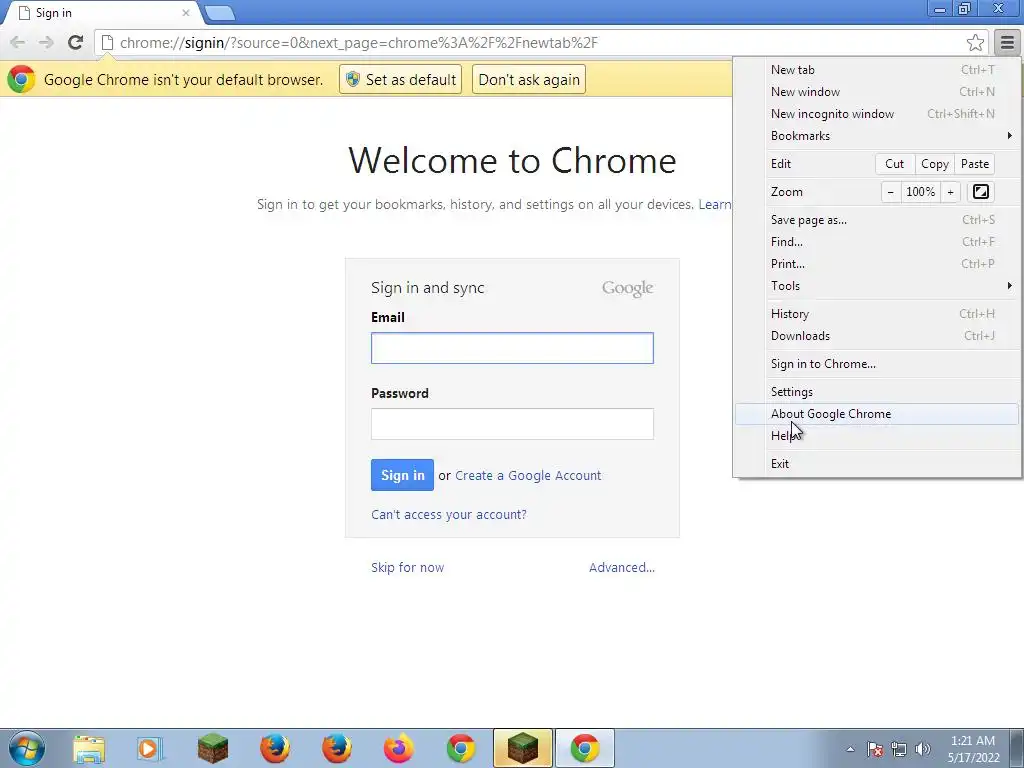The image size is (1024, 768).
Task: Choose Save page as... menu item
Action: (x=877, y=220)
